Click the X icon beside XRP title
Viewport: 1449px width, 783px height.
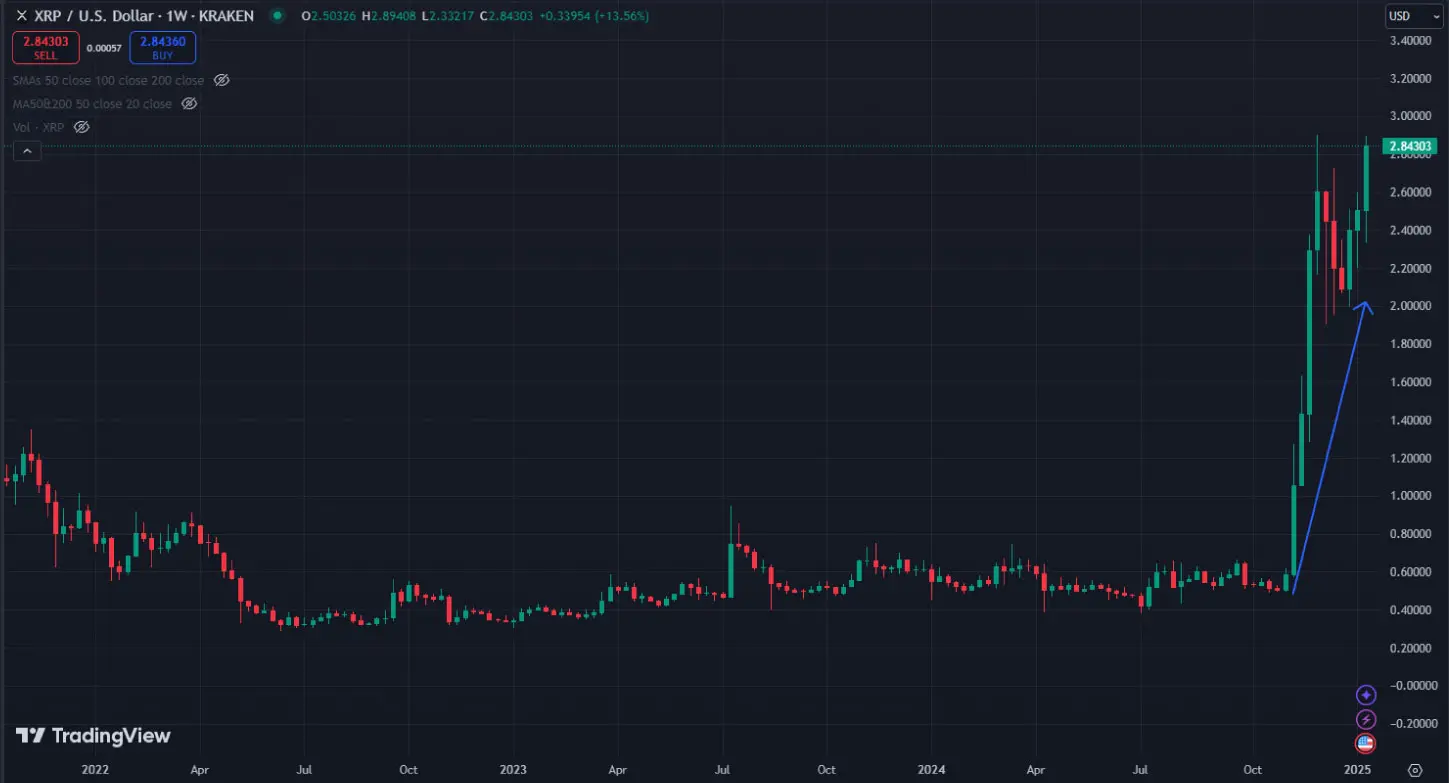click(x=21, y=16)
